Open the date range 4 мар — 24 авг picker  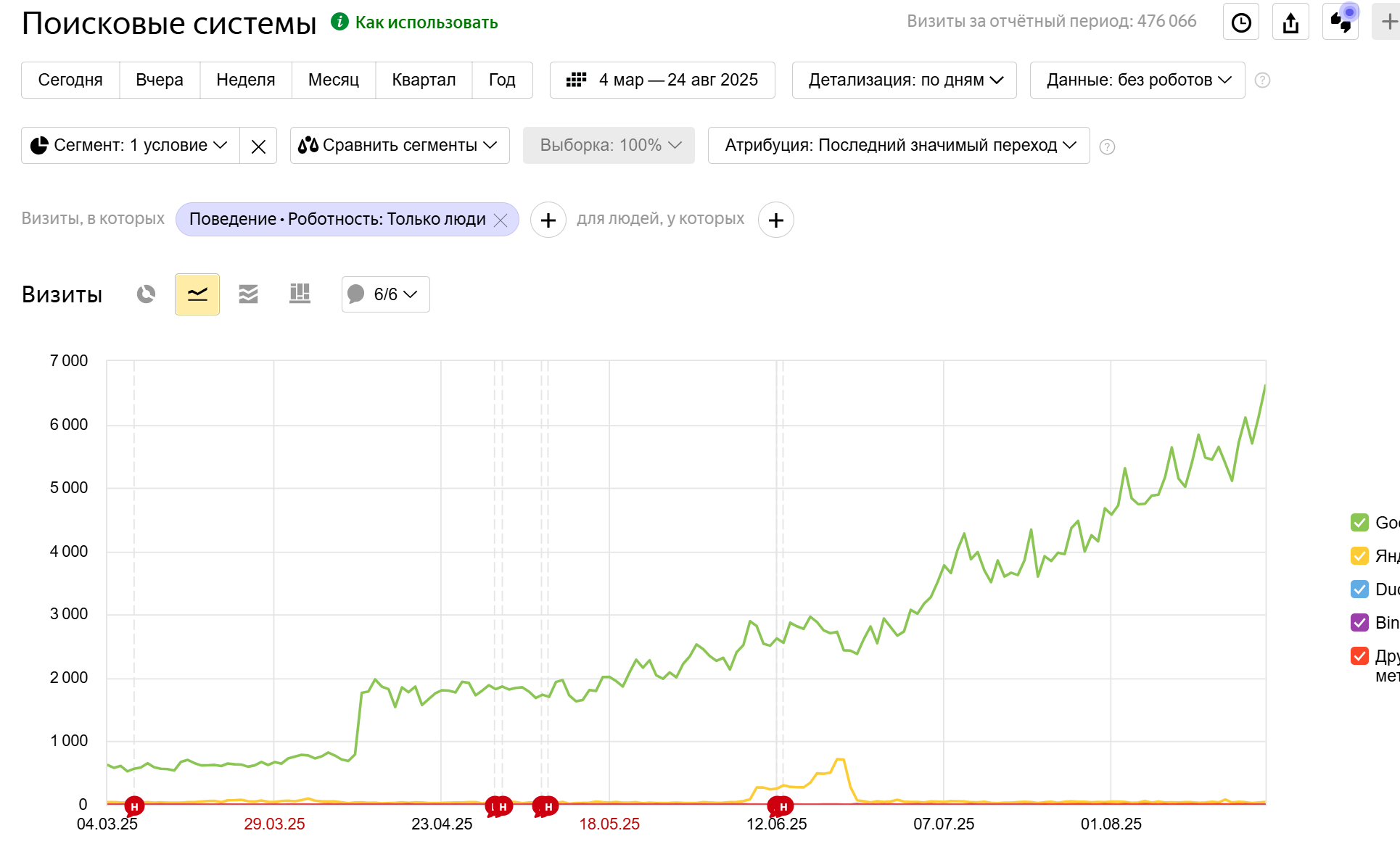click(x=662, y=80)
